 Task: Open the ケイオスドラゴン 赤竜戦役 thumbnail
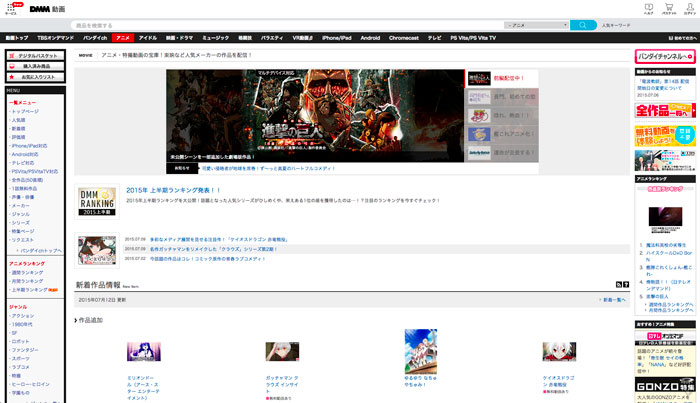(x=559, y=352)
